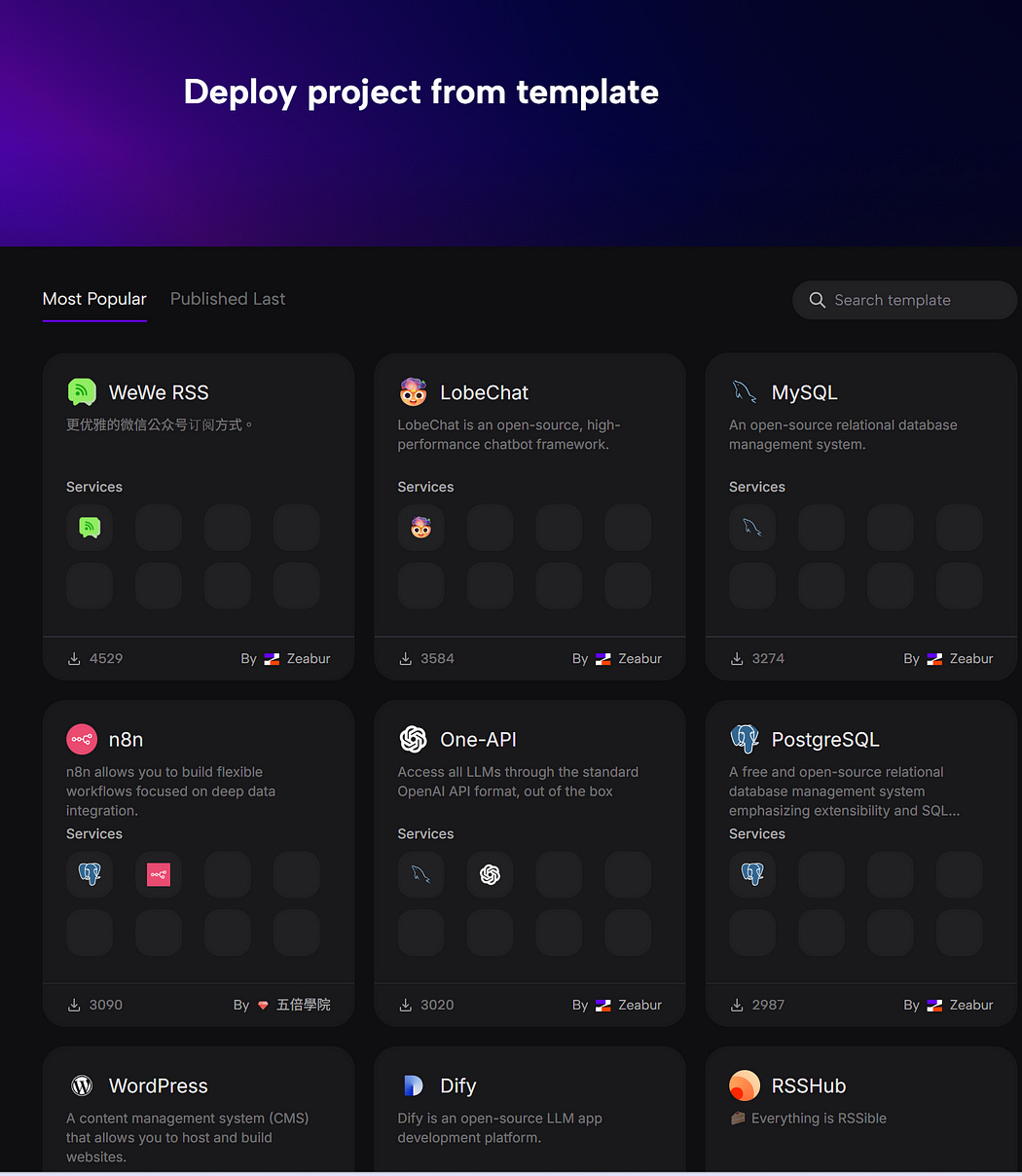1022x1176 pixels.
Task: Click the Dify logo icon
Action: pyautogui.click(x=414, y=1085)
